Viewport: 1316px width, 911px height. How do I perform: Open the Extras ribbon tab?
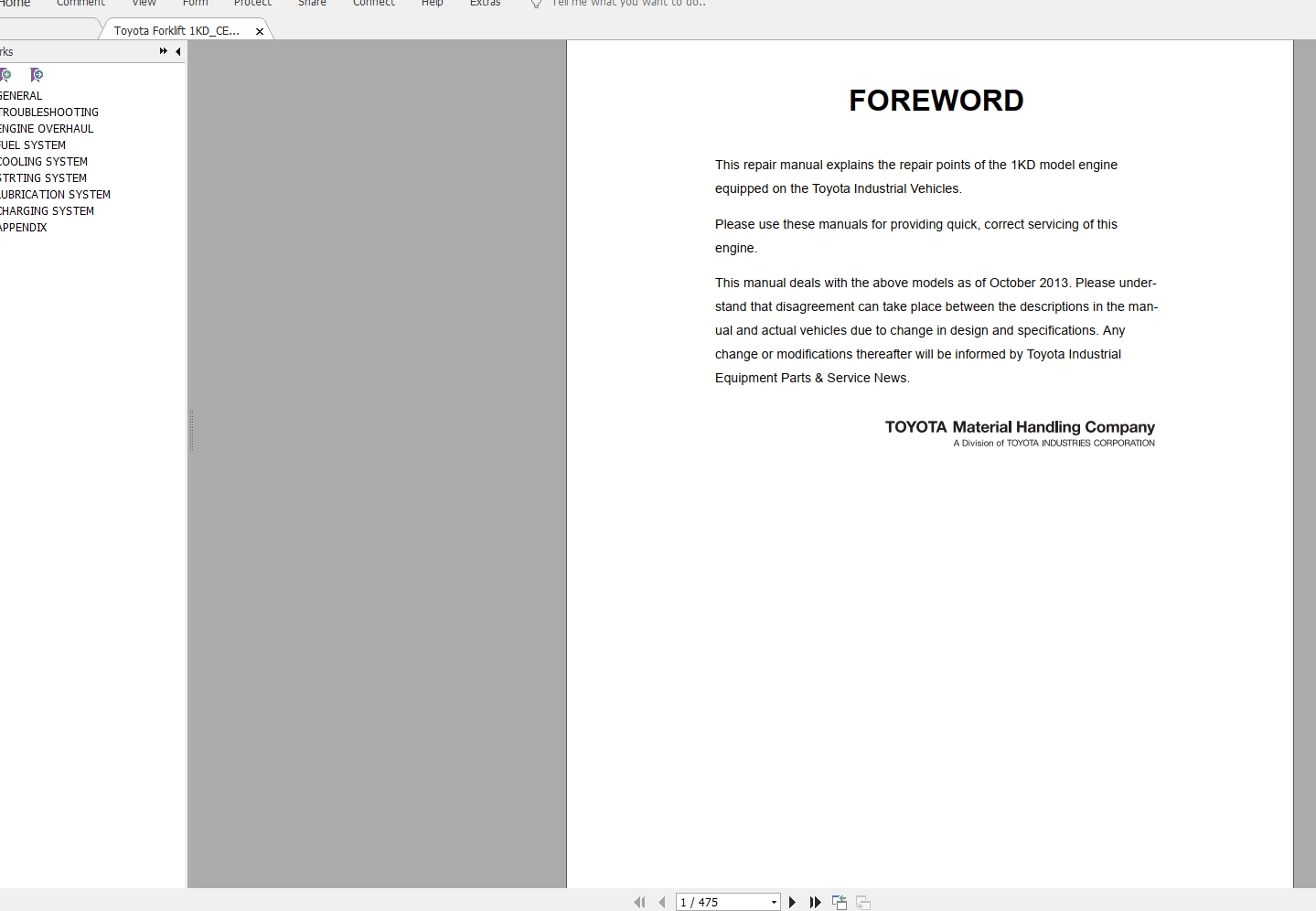point(486,4)
